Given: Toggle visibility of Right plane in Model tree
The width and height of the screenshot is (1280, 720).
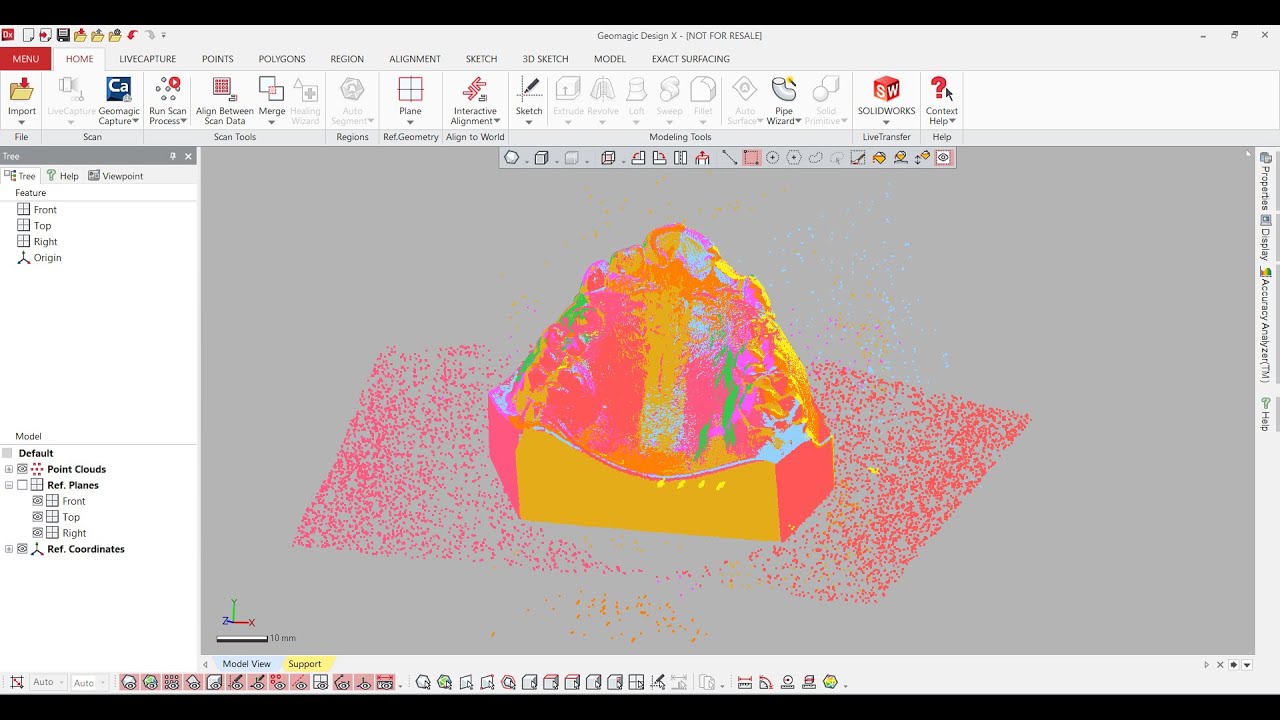Looking at the screenshot, I should coord(38,533).
